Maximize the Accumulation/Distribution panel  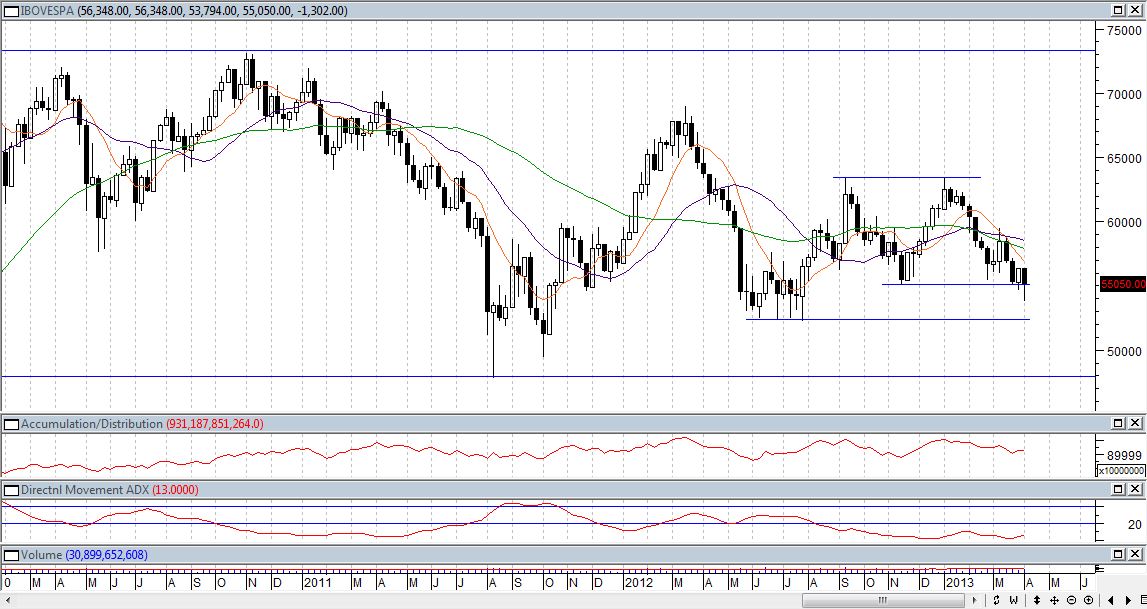point(1118,424)
